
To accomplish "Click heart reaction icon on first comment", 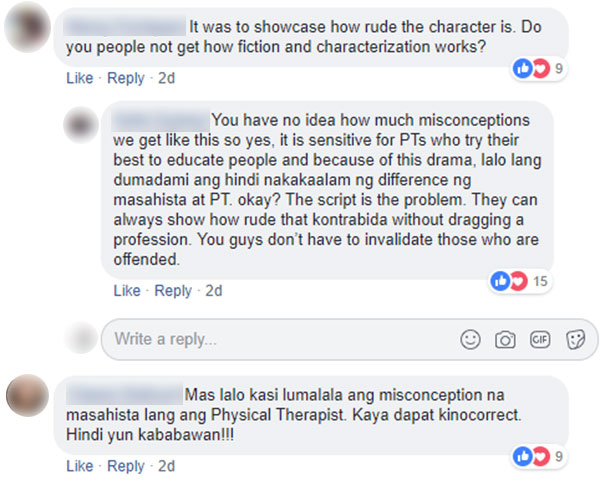I will 541,69.
